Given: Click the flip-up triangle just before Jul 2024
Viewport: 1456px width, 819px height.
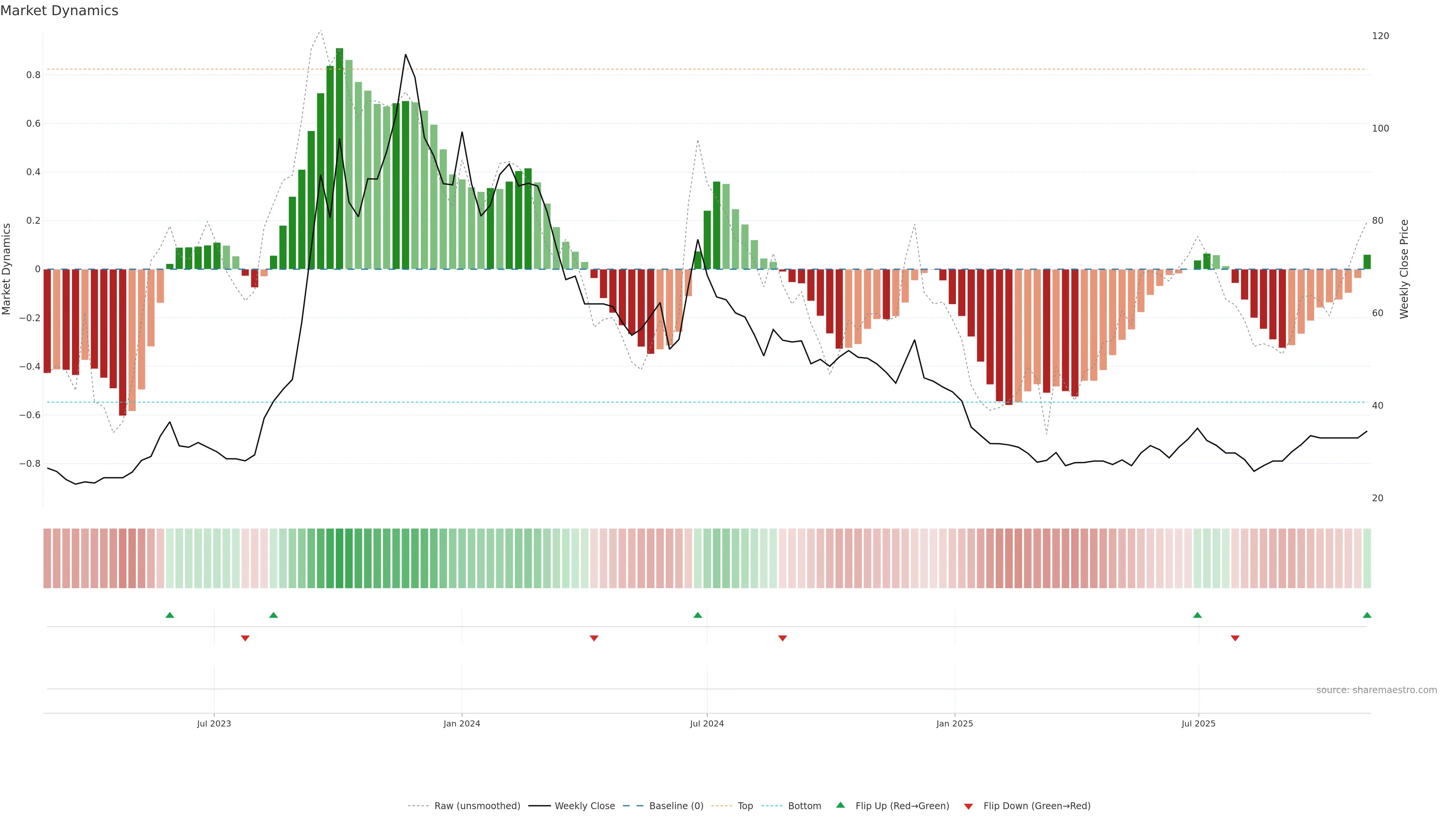Looking at the screenshot, I should [698, 615].
